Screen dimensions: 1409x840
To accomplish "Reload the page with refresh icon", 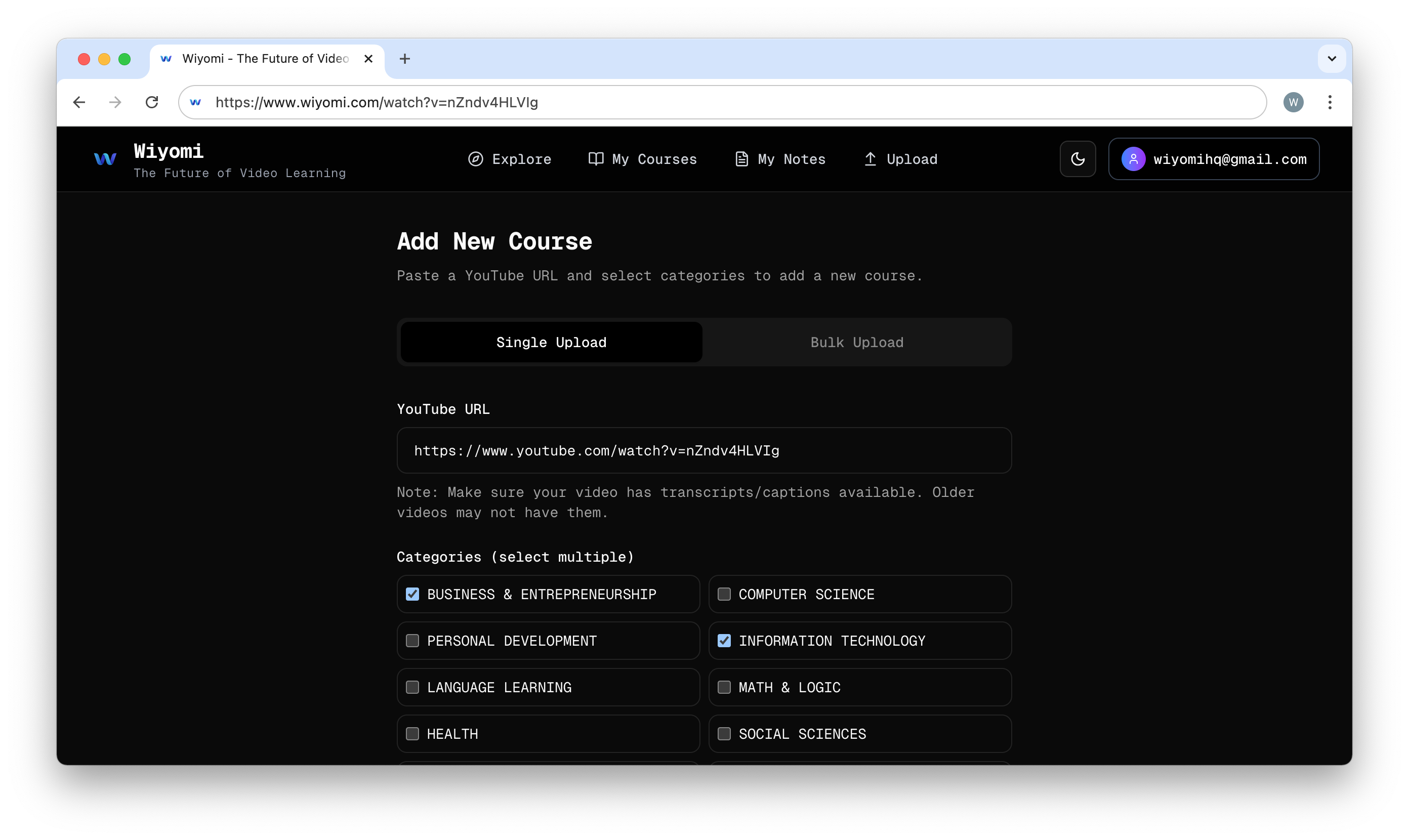I will (152, 102).
